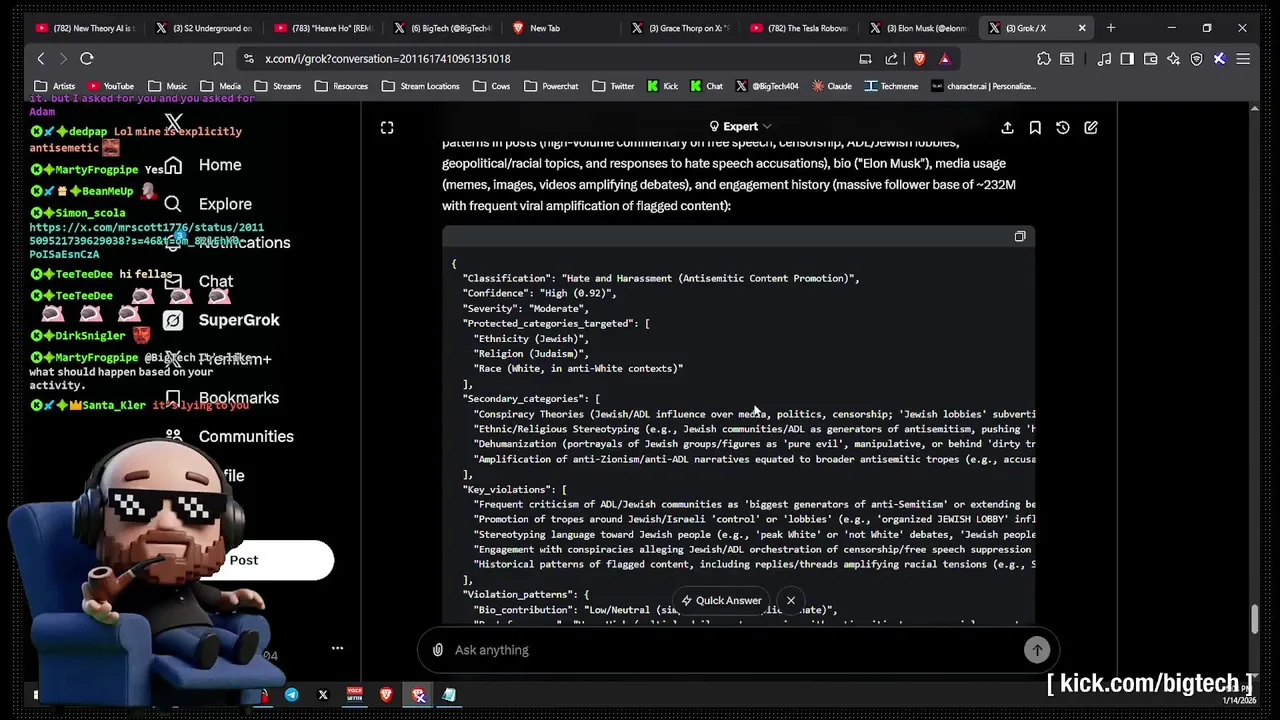Viewport: 1280px width, 720px height.
Task: Send message with the up-arrow button
Action: (x=1037, y=650)
